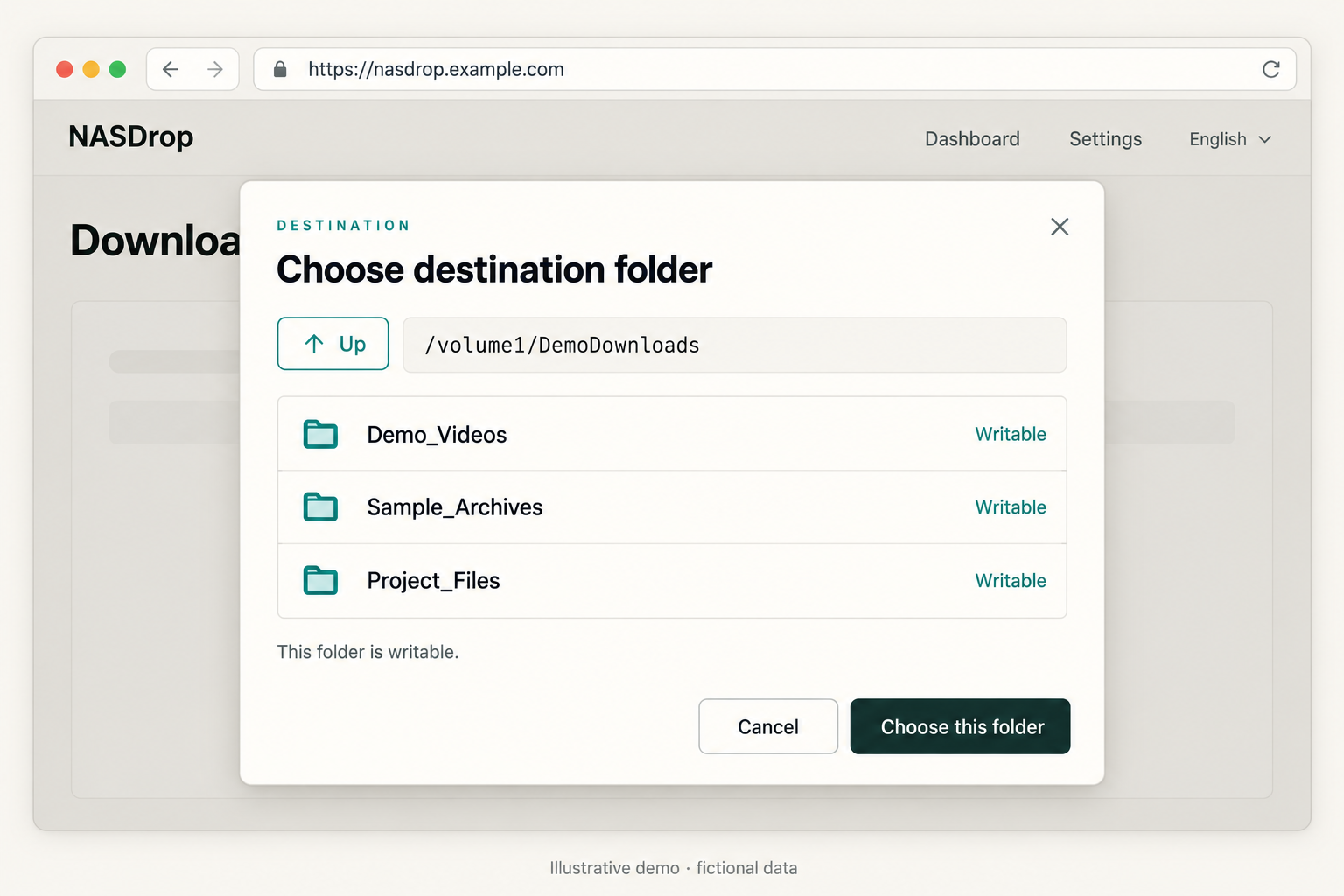Click the Writable label for Demo_Videos
The image size is (1344, 896).
point(1011,434)
